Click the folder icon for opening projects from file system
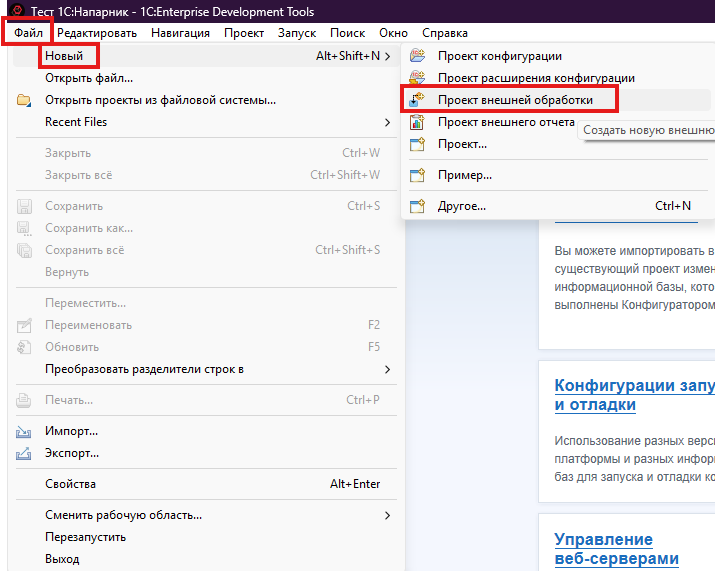This screenshot has height=571, width=715. pos(24,100)
